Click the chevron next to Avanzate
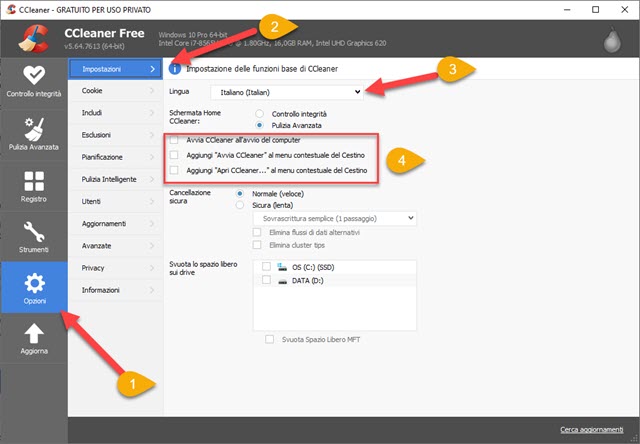Image resolution: width=640 pixels, height=444 pixels. [152, 246]
